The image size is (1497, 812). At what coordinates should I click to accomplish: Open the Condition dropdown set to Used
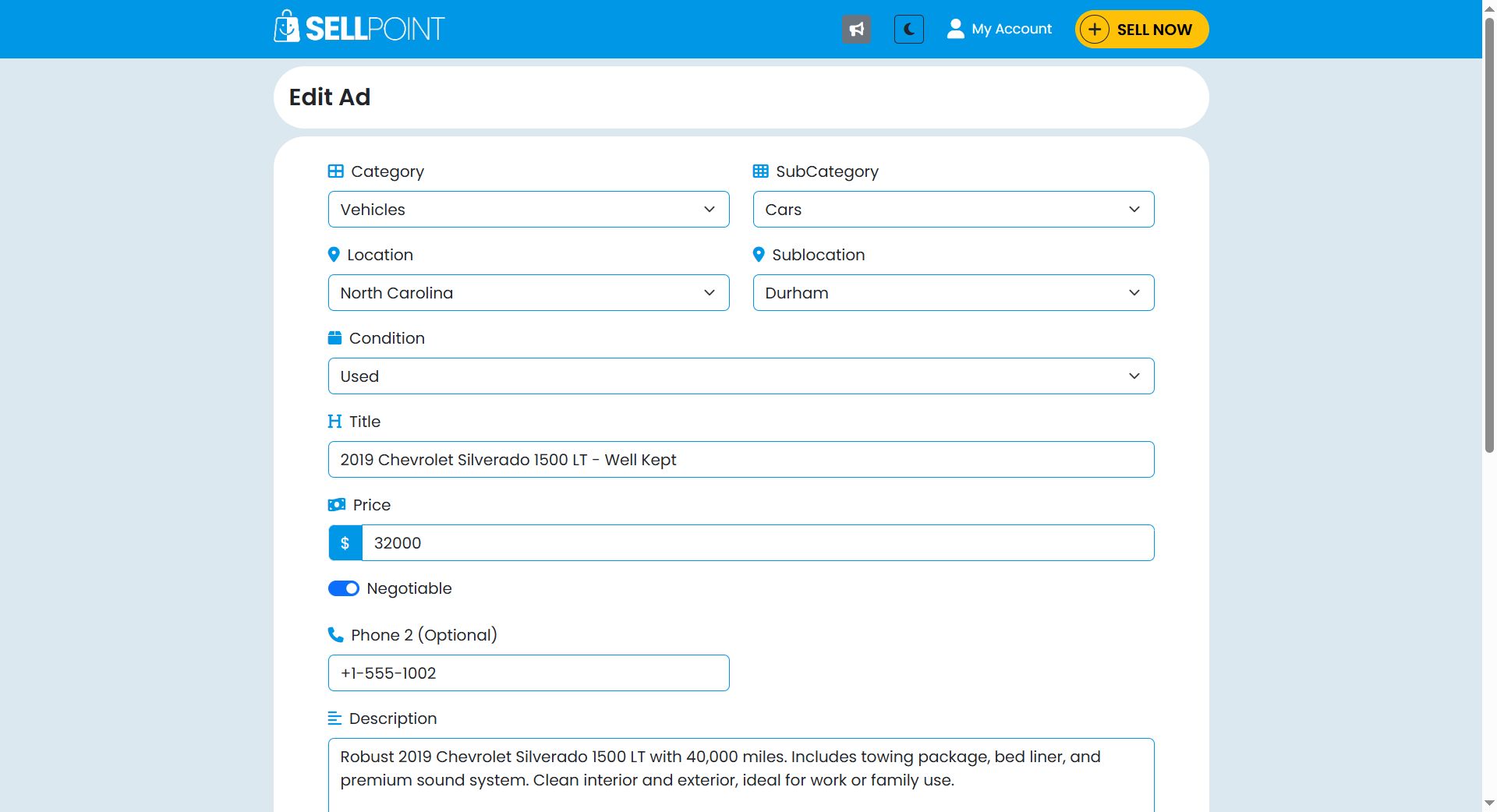(x=740, y=376)
